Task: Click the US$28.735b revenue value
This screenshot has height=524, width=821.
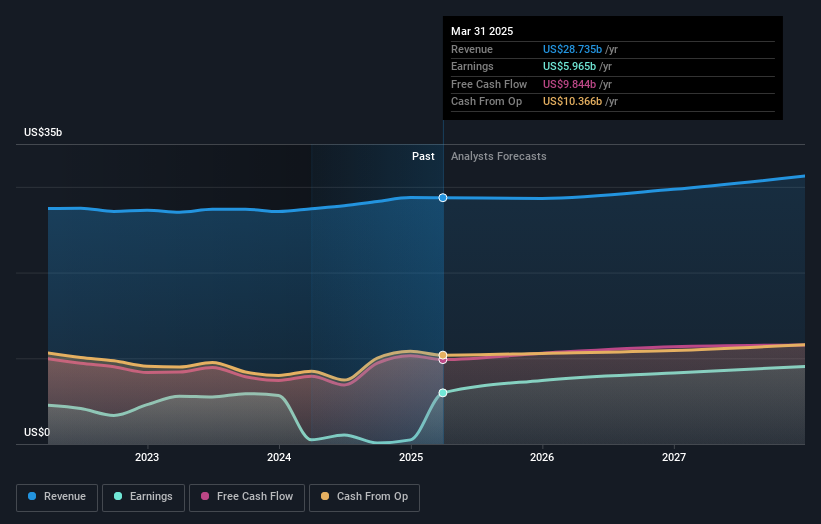Action: click(x=572, y=49)
